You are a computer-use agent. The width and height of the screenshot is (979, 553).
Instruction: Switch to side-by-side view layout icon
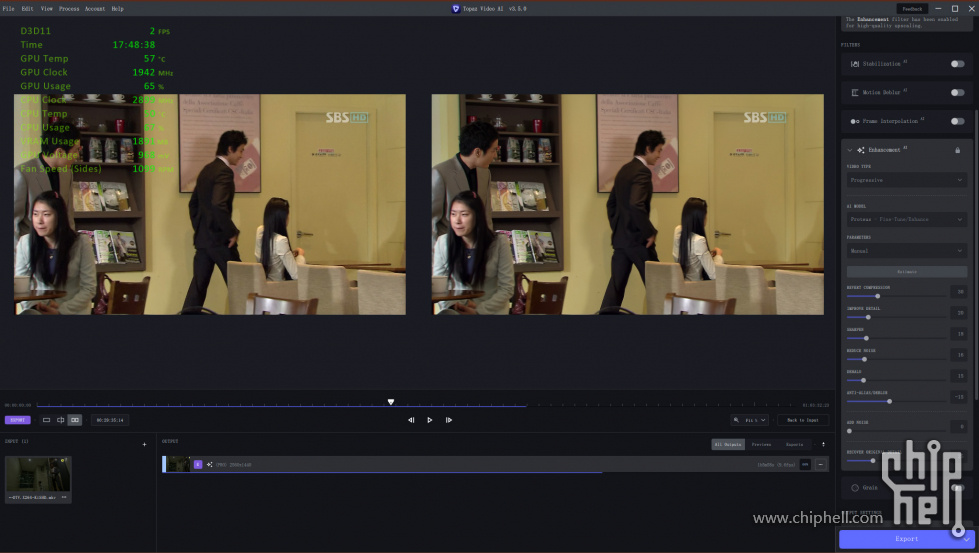click(x=75, y=420)
